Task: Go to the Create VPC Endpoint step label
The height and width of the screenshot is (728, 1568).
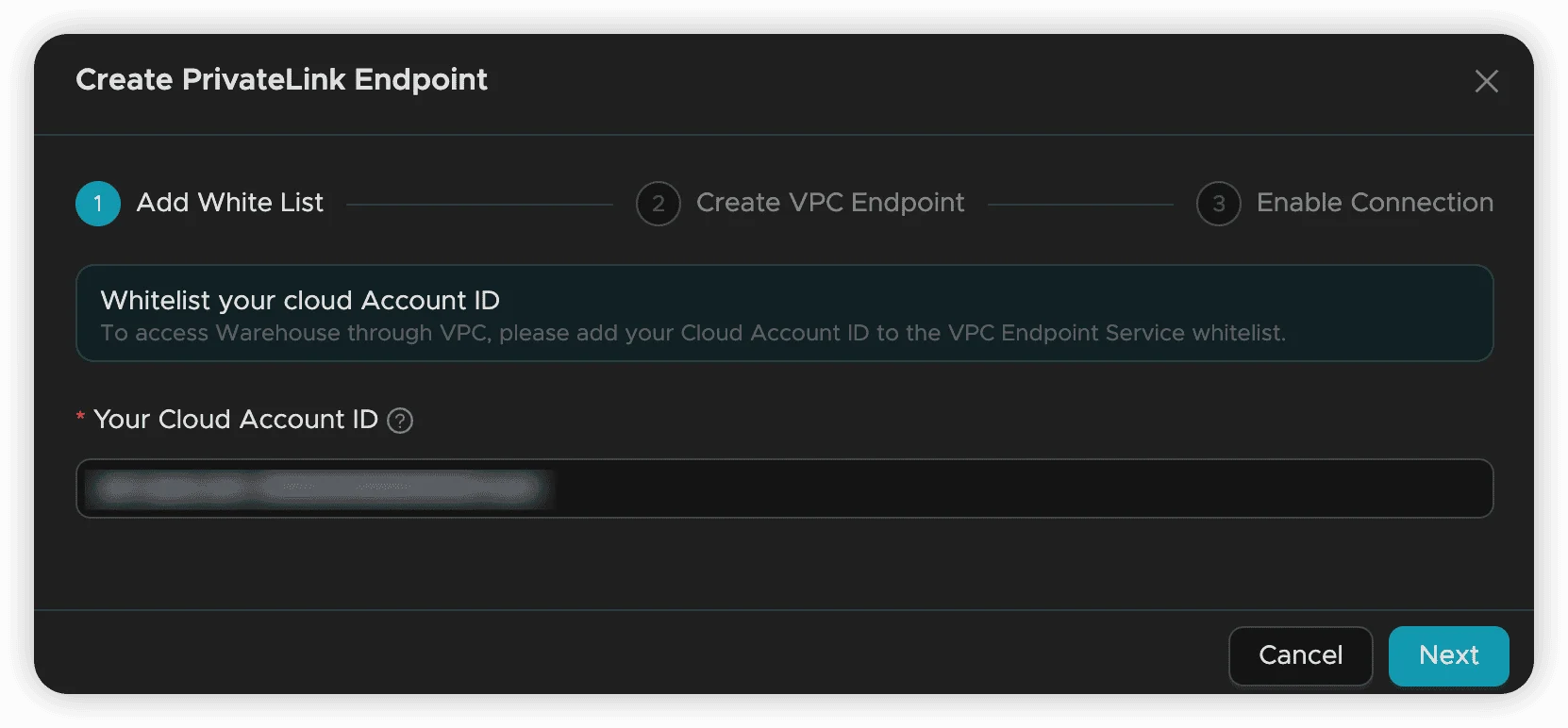Action: coord(829,203)
